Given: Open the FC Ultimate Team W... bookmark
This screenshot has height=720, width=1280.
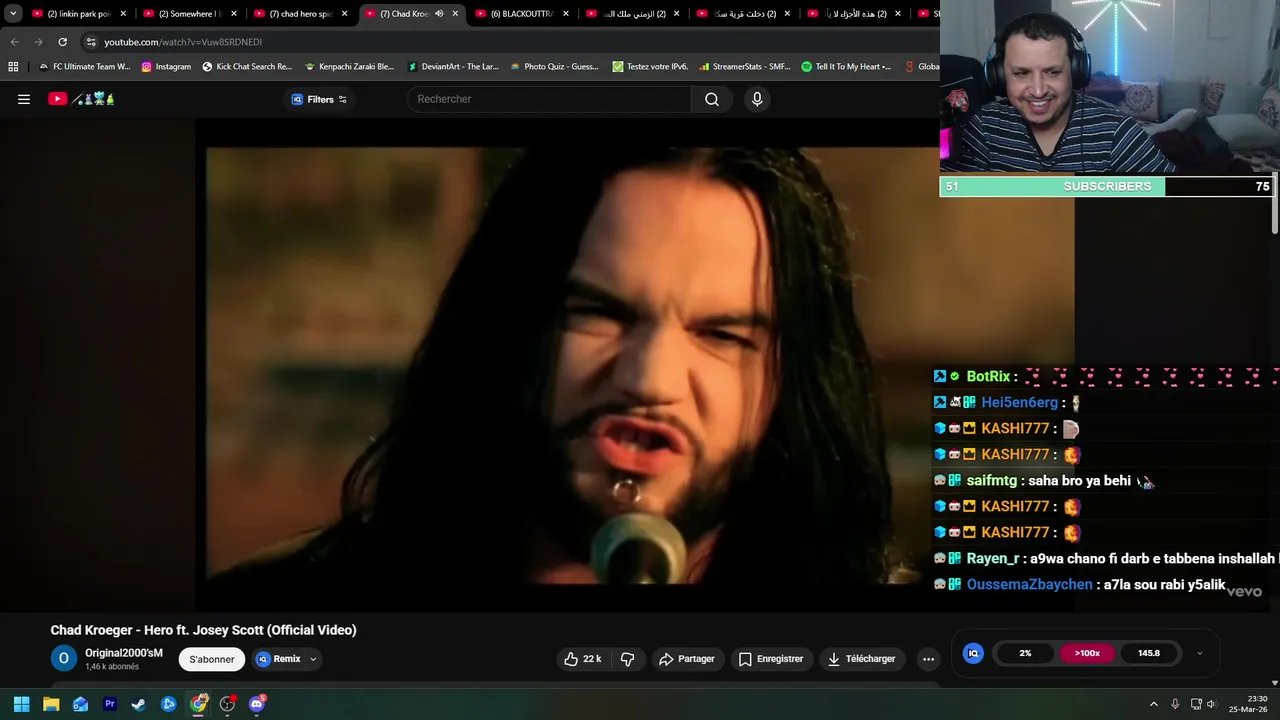Looking at the screenshot, I should 83,66.
